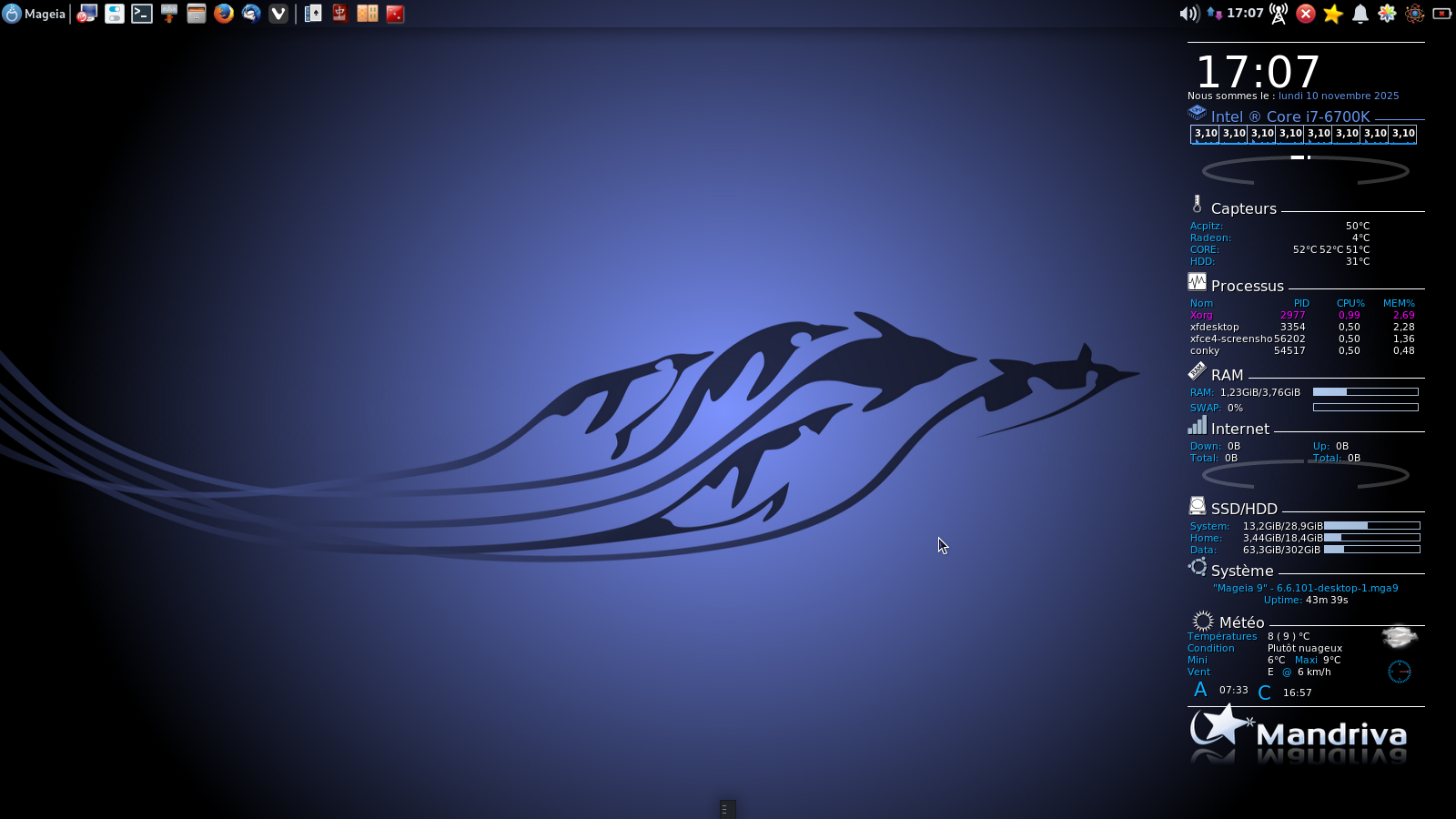Launch the terminal emulator from the panel
The width and height of the screenshot is (1456, 819).
142,14
